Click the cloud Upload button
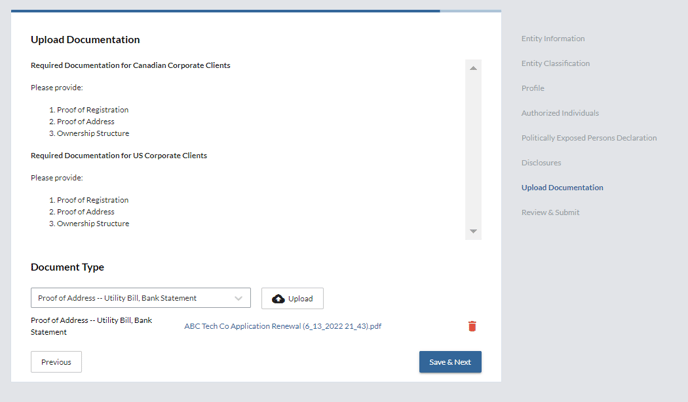 point(292,298)
